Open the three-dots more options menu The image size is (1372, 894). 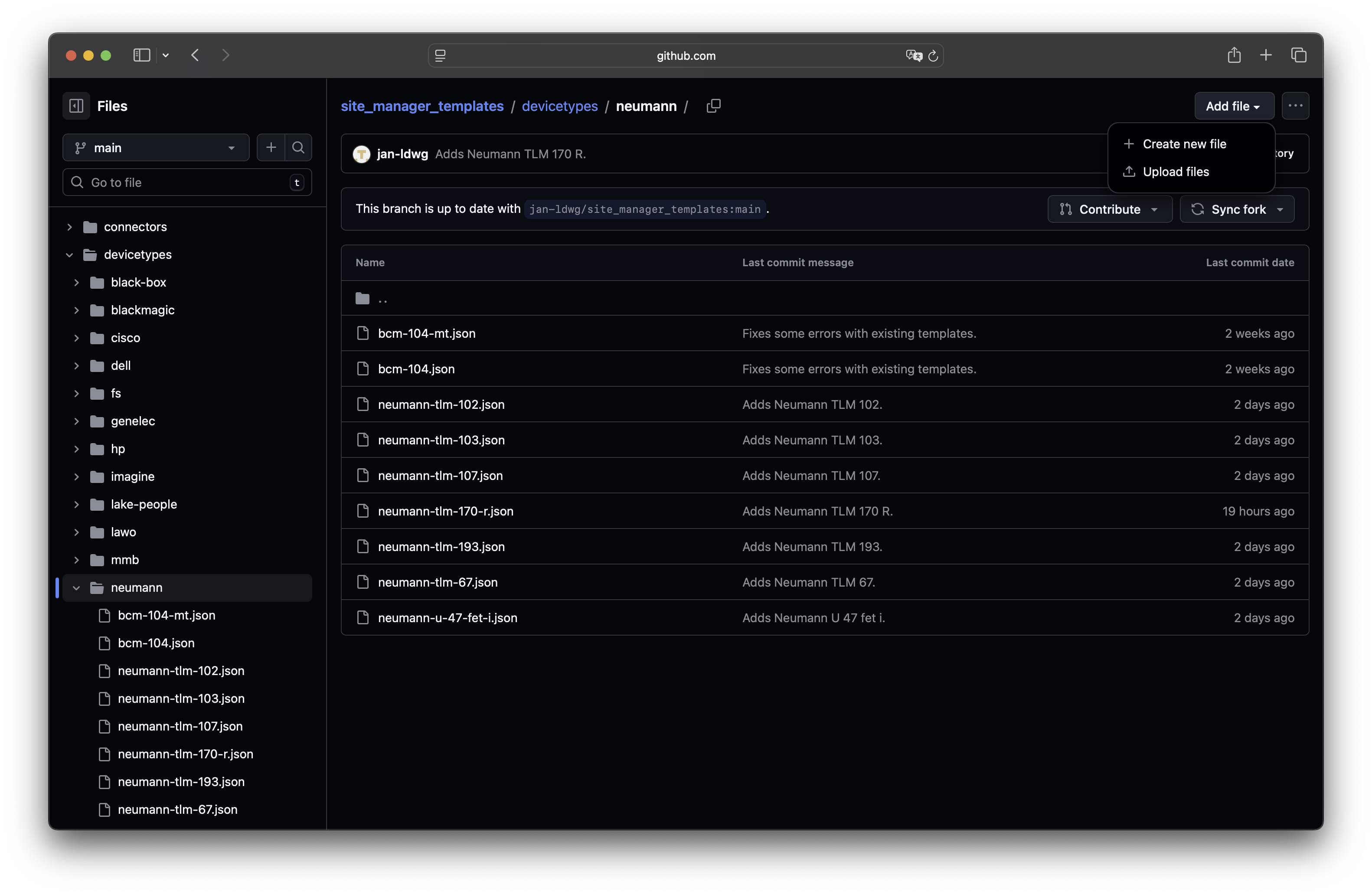coord(1295,106)
